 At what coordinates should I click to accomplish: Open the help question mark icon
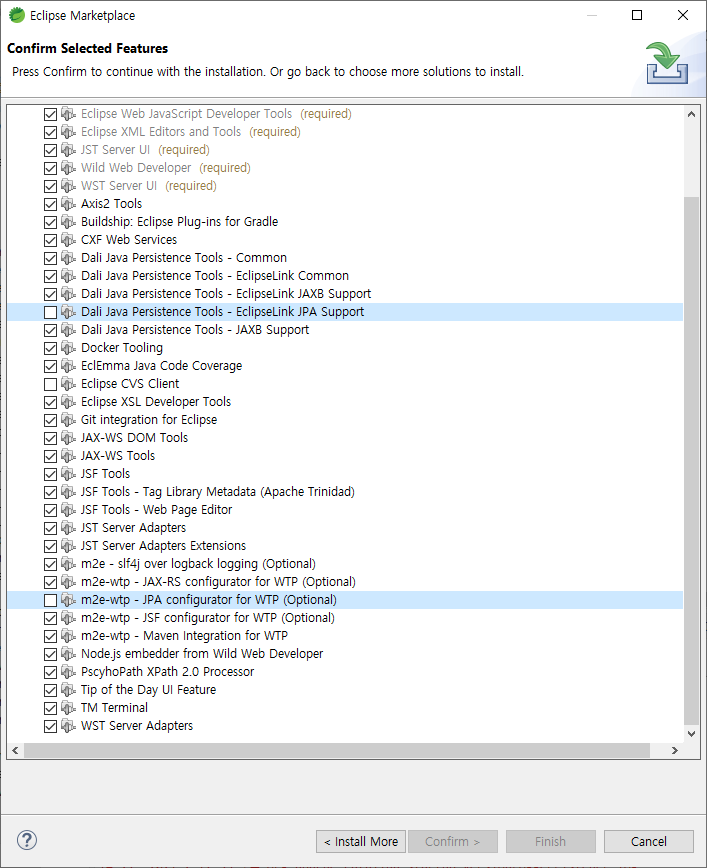pos(27,840)
